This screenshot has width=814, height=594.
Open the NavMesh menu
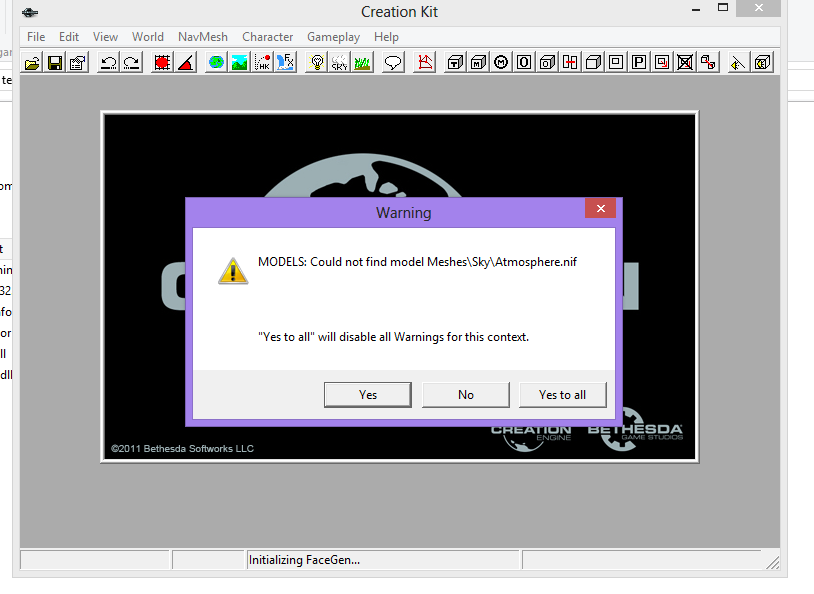tap(203, 37)
